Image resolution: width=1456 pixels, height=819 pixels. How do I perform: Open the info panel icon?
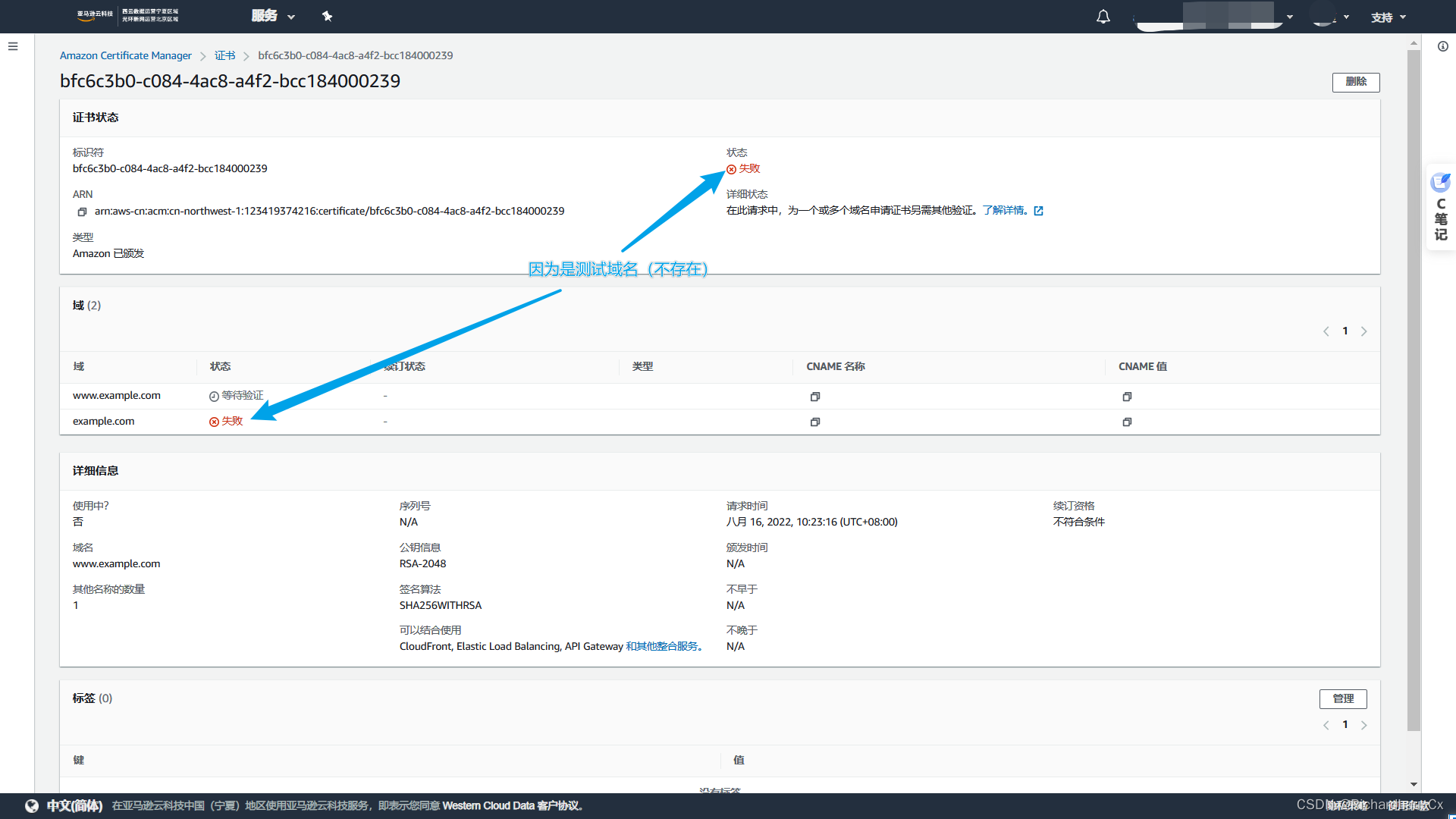tap(1442, 46)
